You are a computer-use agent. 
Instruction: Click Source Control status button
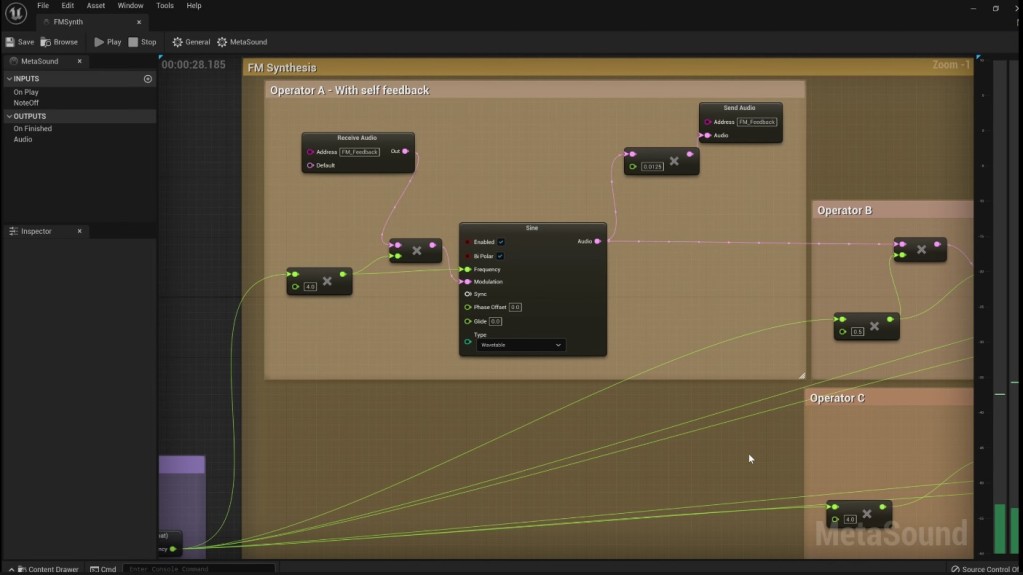click(x=984, y=569)
